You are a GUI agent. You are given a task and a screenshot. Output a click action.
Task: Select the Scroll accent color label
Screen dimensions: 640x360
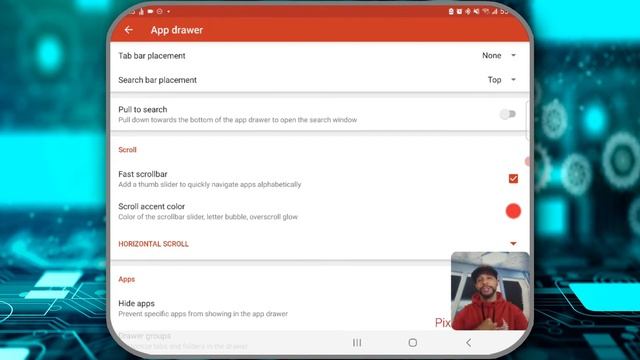click(151, 206)
